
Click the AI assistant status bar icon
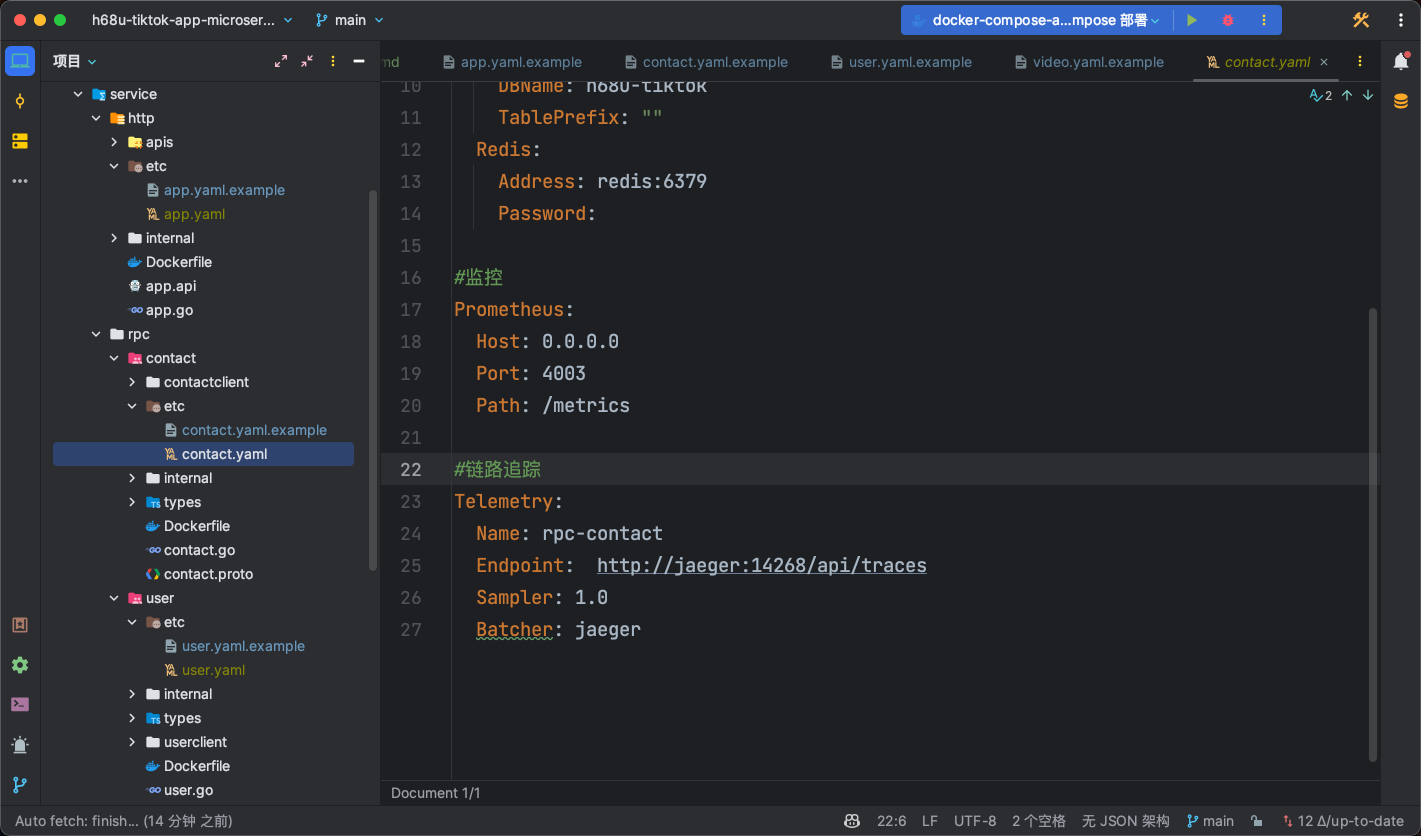852,821
